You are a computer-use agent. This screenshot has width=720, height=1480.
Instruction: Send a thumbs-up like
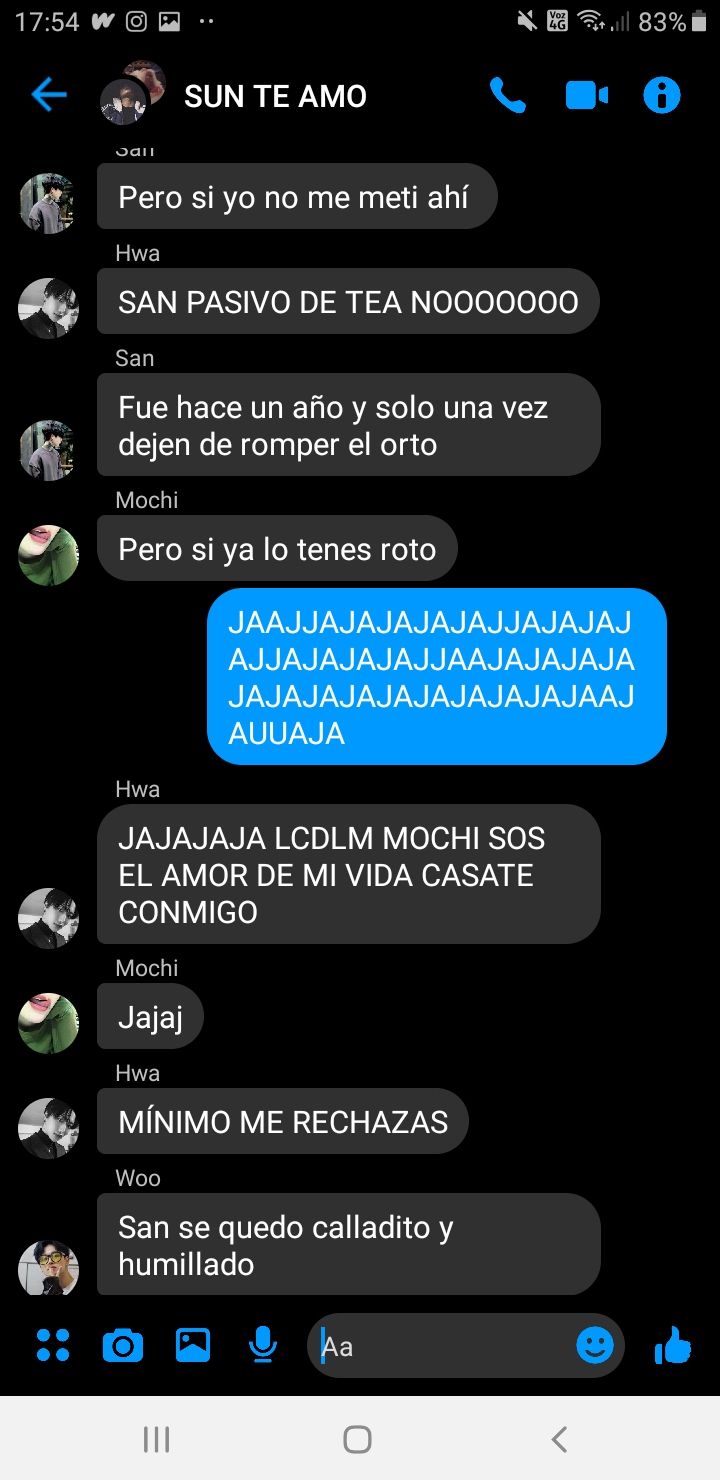click(673, 1345)
